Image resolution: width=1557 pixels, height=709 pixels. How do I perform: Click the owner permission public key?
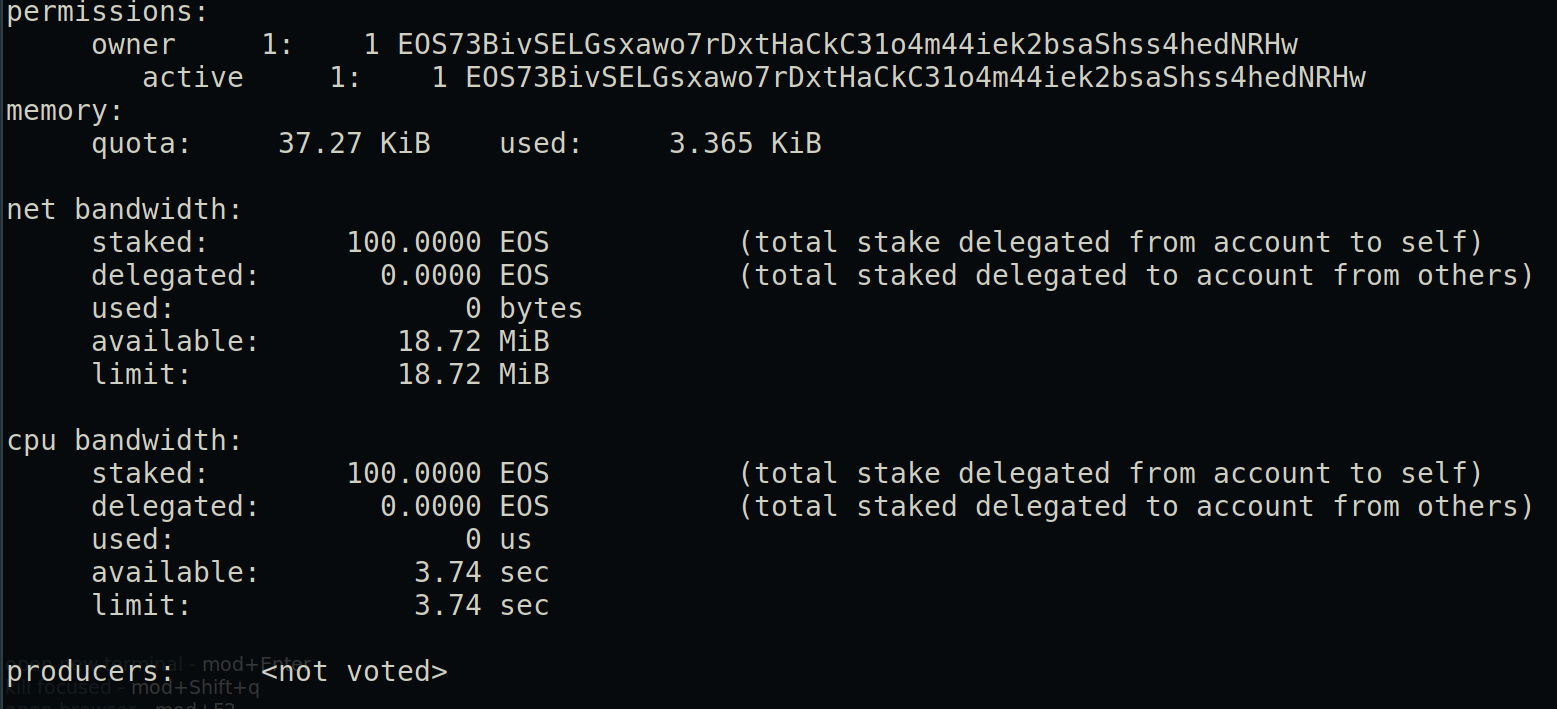(848, 45)
